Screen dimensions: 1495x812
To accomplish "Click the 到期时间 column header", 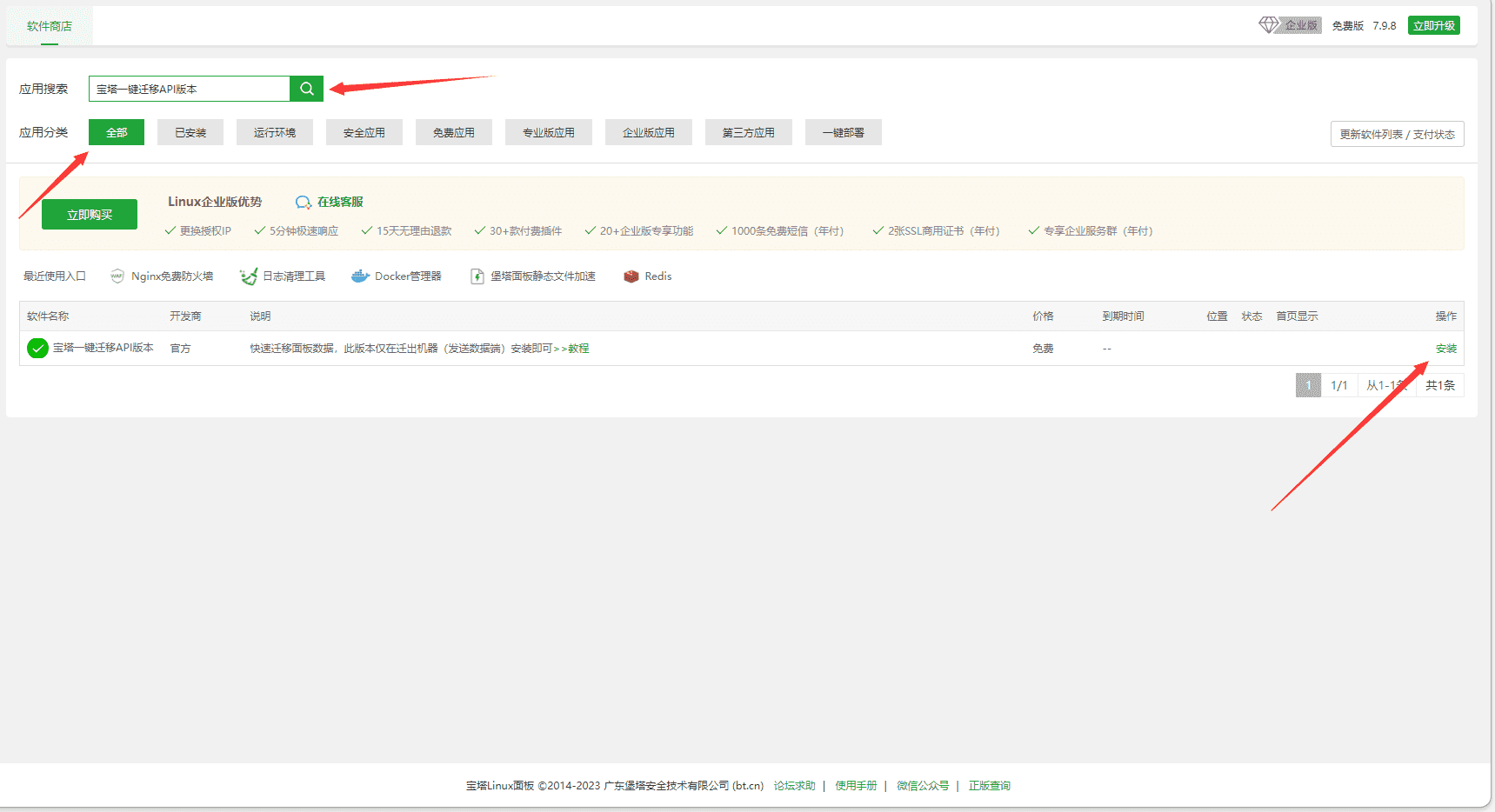I will 1123,316.
